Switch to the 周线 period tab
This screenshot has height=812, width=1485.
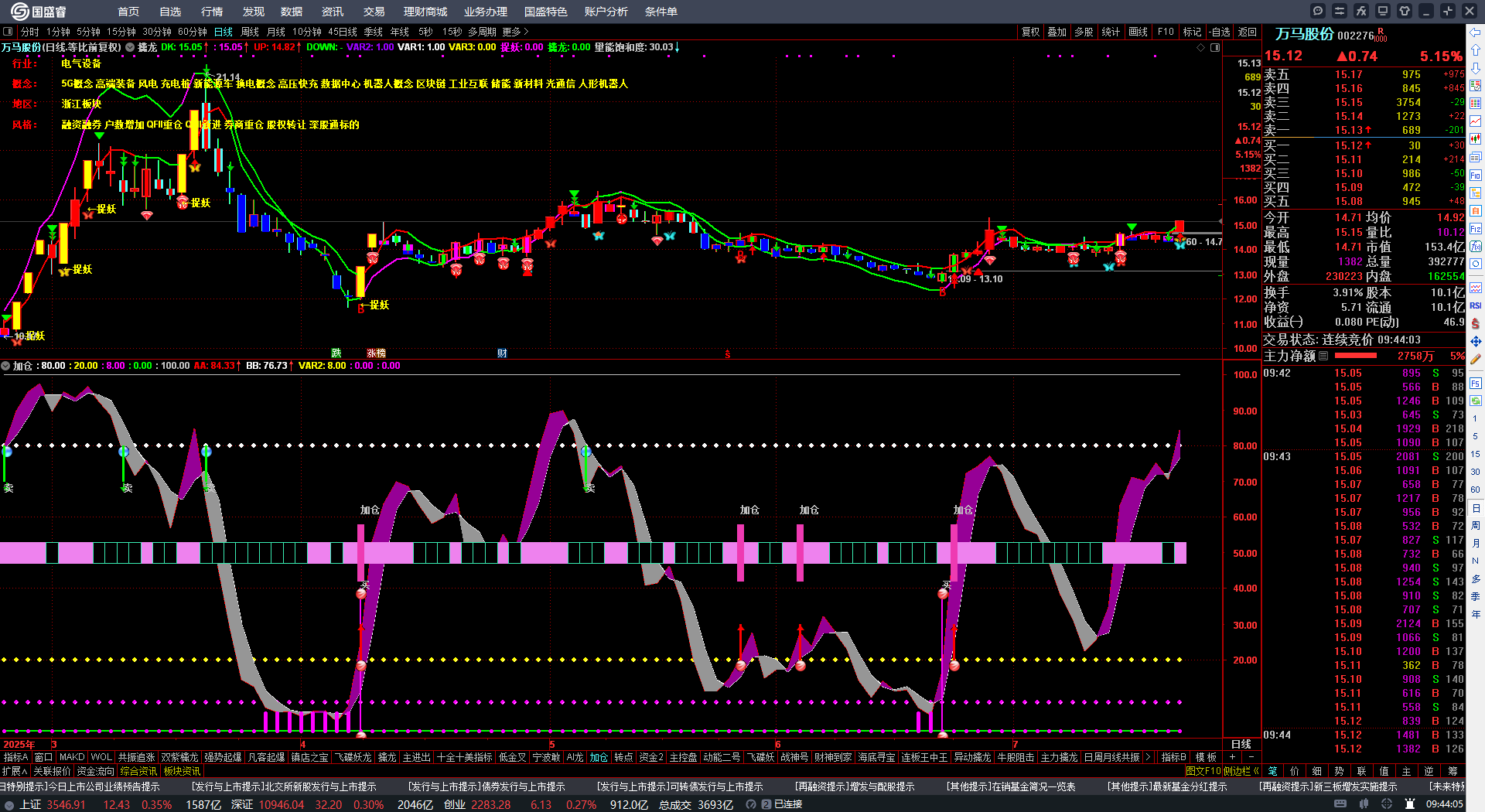pos(250,32)
